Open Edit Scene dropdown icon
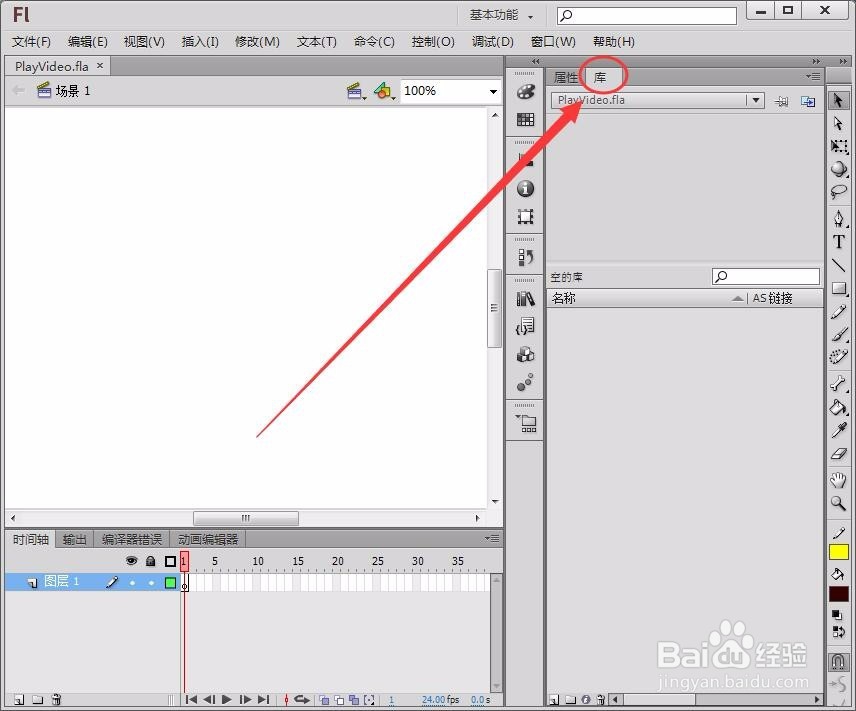The width and height of the screenshot is (856, 711). 356,91
